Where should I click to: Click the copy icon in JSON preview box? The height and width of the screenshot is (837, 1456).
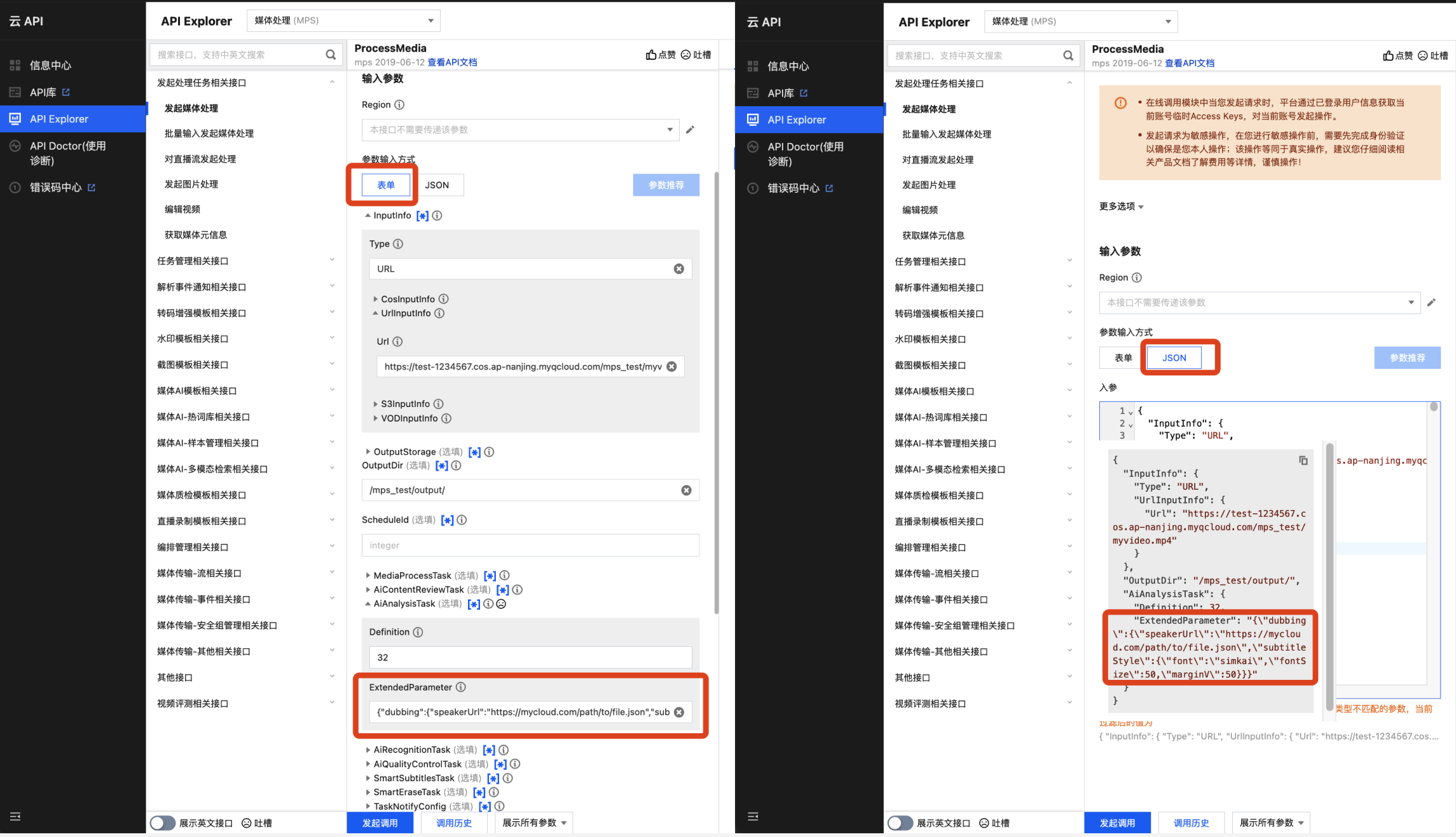coord(1303,460)
